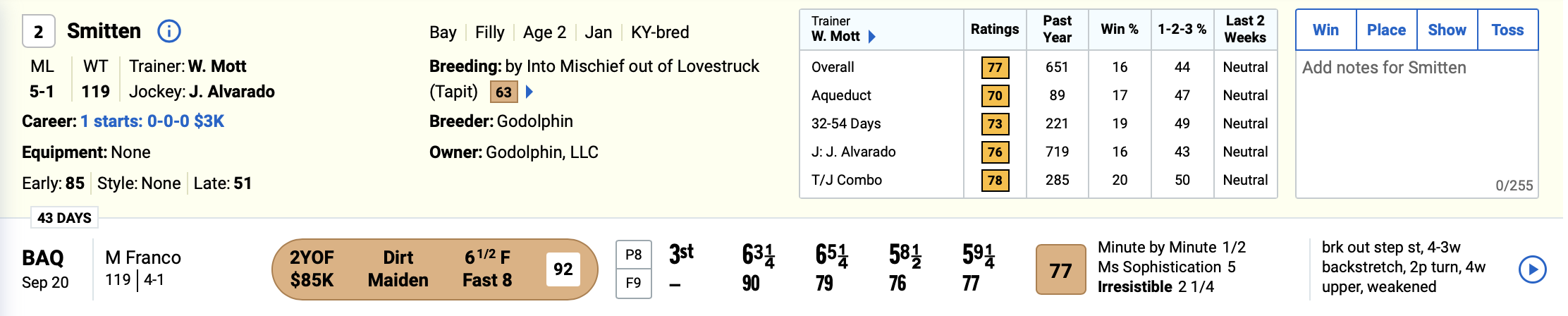This screenshot has width=1568, height=316.
Task: Open the info icon next to Smitten
Action: coord(169,31)
